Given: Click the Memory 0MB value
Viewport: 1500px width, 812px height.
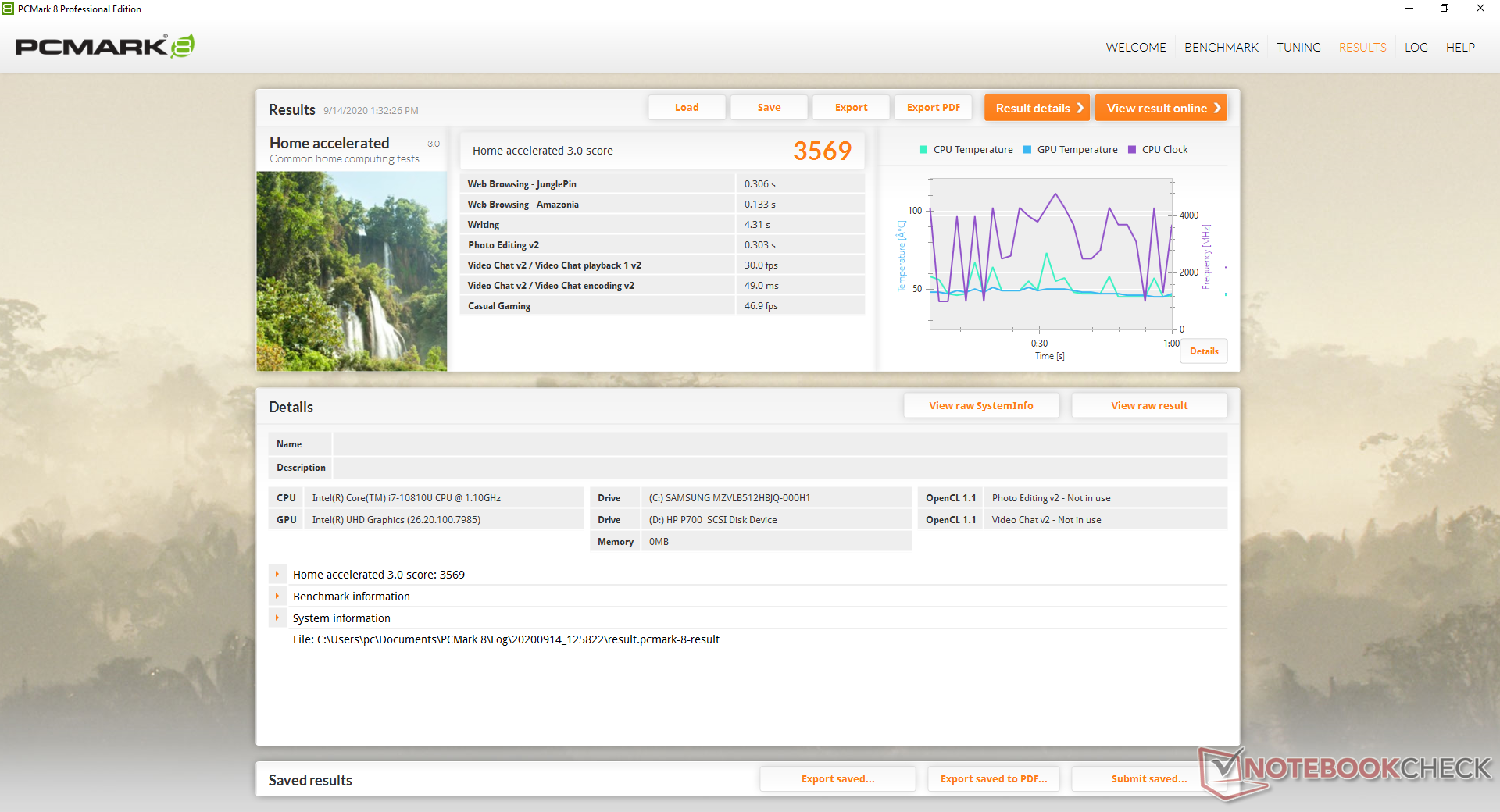Looking at the screenshot, I should click(x=659, y=542).
